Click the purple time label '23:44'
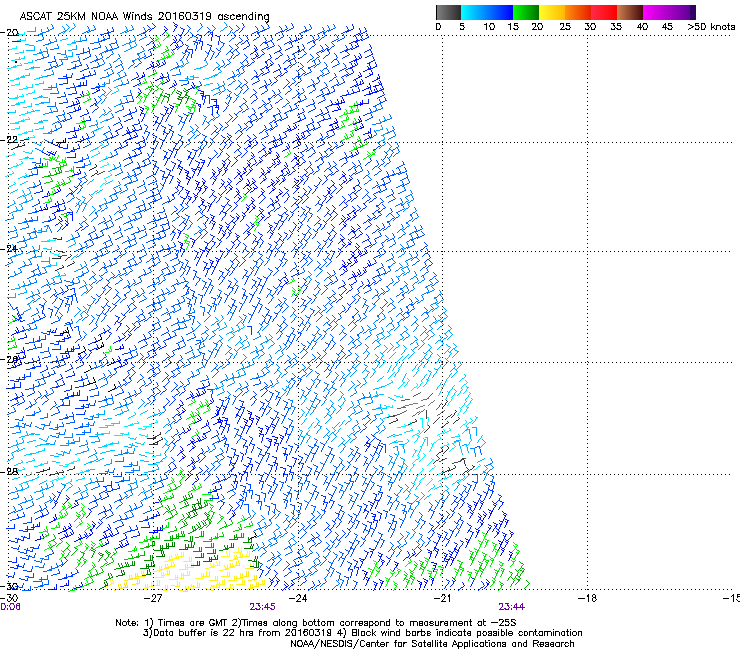This screenshot has height=650, width=740. click(x=512, y=607)
